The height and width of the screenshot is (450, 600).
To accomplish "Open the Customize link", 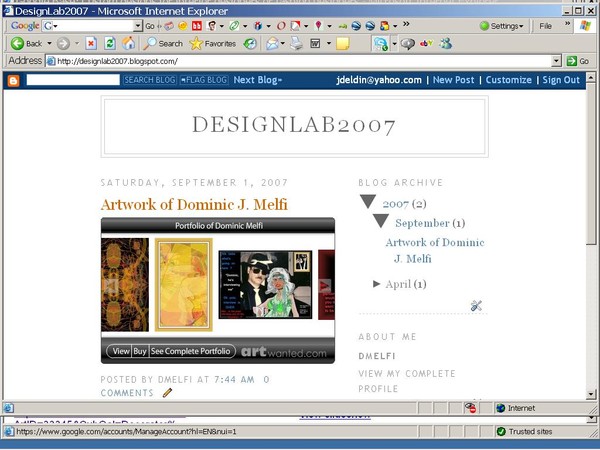I will tap(509, 80).
